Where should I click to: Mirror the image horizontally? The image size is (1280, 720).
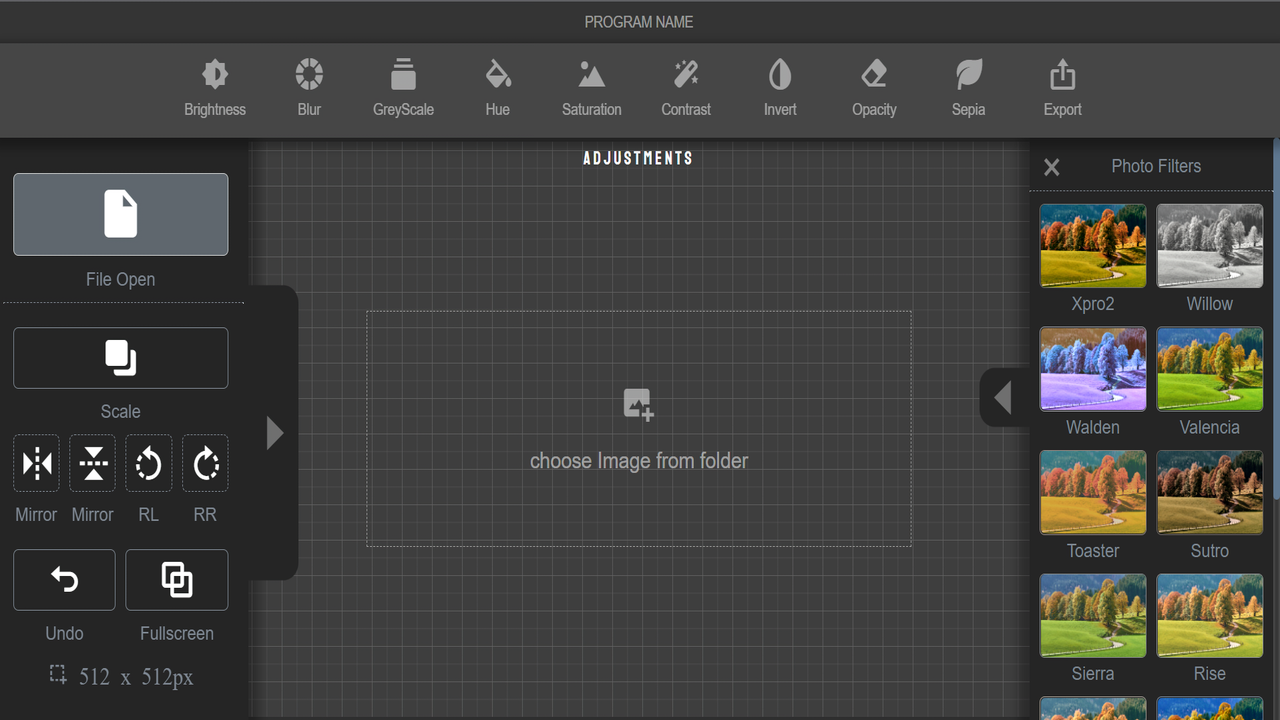click(36, 463)
